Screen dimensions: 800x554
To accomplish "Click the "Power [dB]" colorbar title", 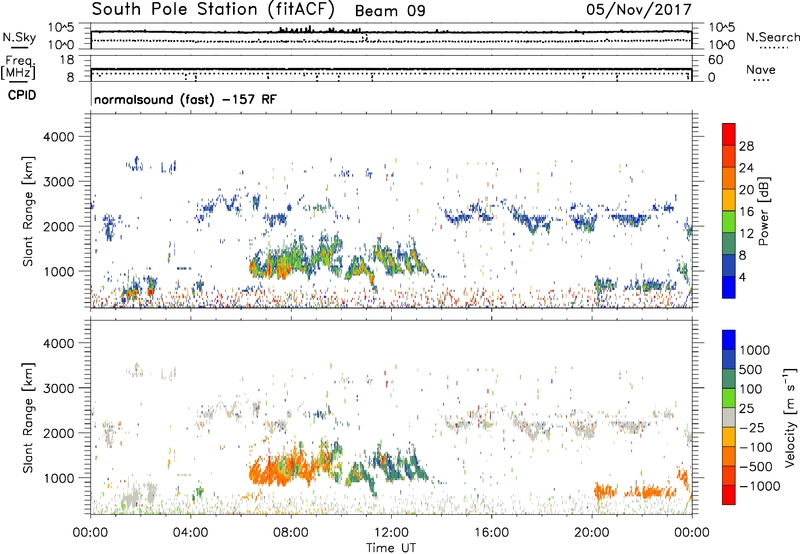I will coord(763,211).
